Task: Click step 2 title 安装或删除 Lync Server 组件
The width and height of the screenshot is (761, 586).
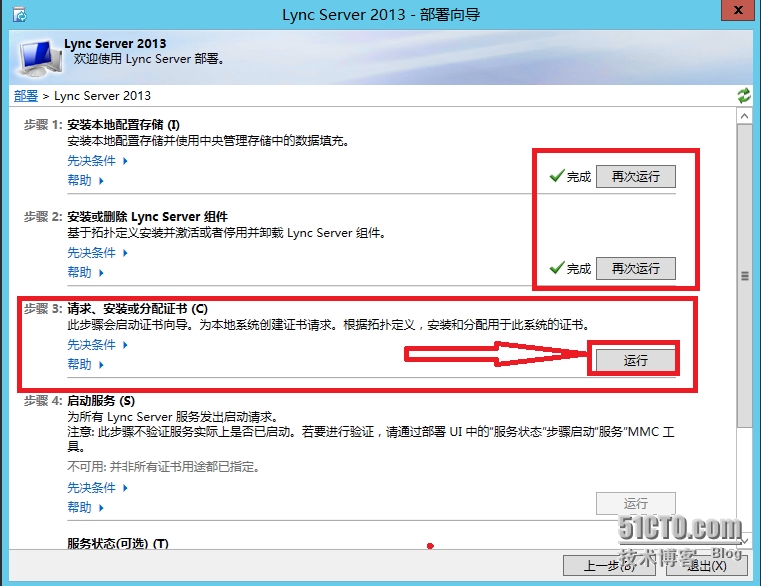Action: coord(147,217)
